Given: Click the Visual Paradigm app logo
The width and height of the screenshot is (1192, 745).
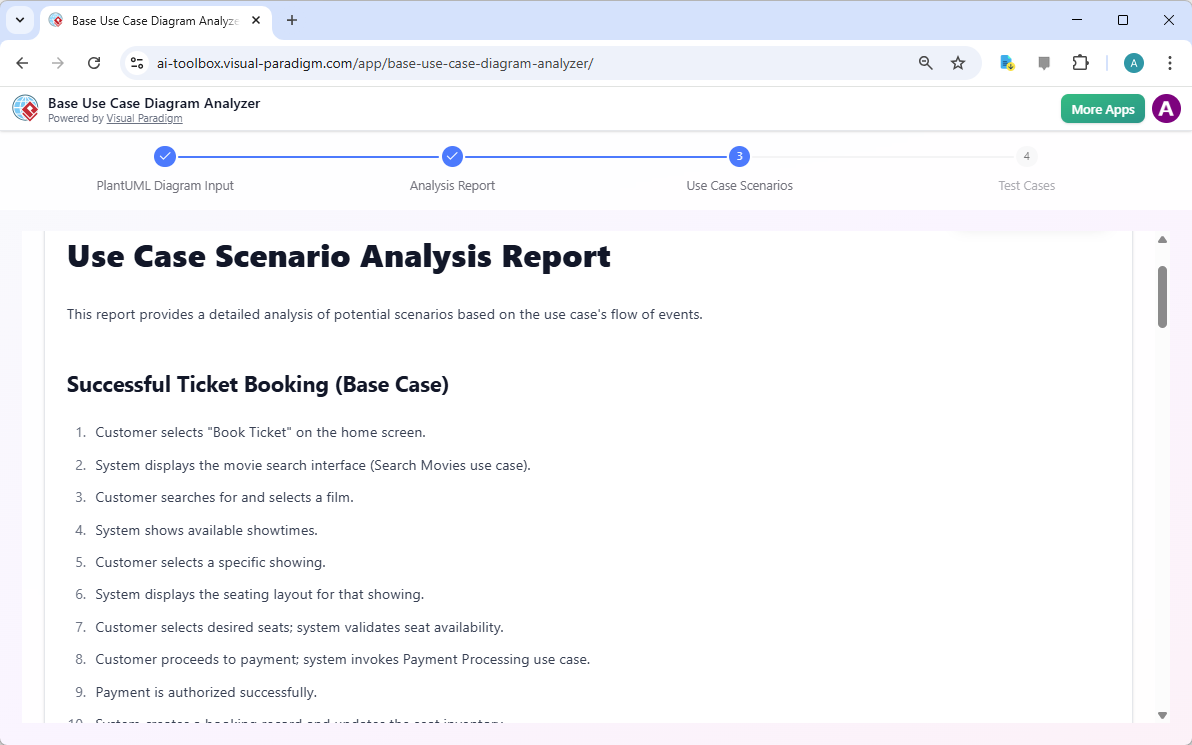Looking at the screenshot, I should pyautogui.click(x=25, y=108).
